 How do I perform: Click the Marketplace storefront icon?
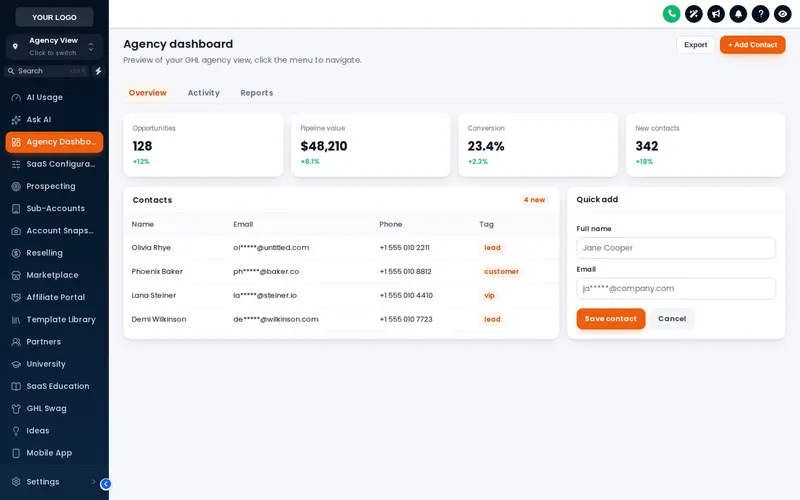[x=16, y=275]
